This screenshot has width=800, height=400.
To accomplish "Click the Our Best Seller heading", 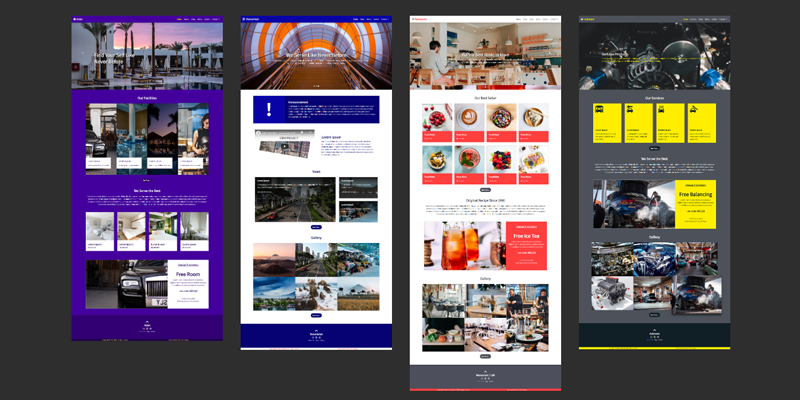I will (x=485, y=98).
